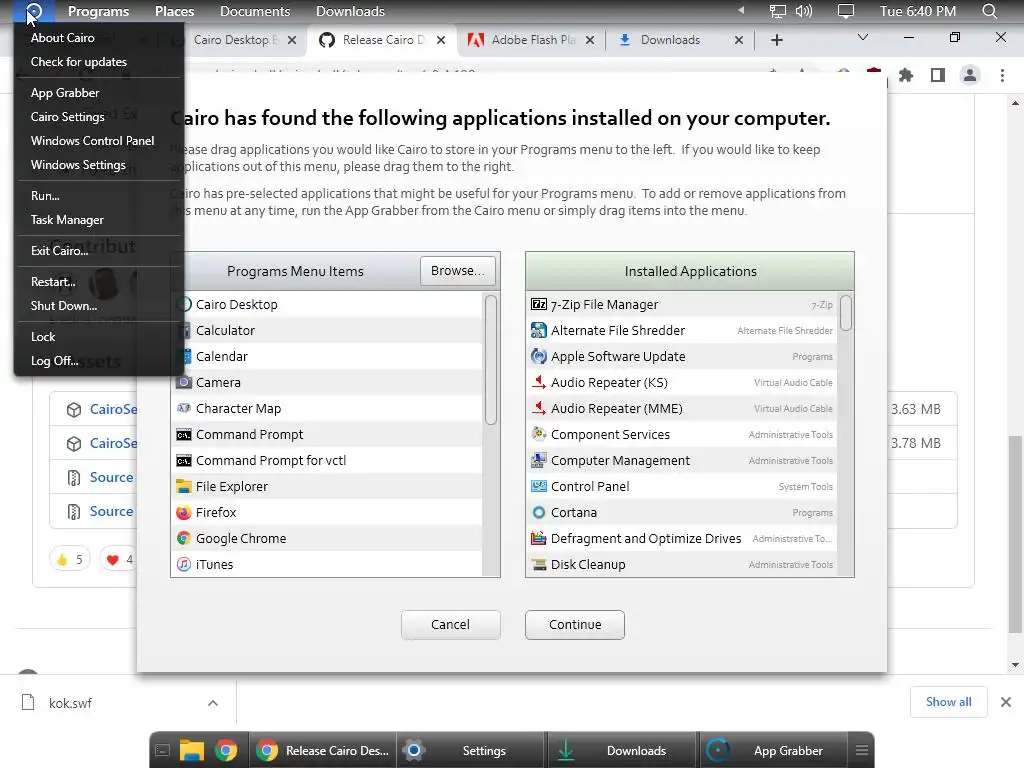
Task: Click the search magnifier in the menu bar
Action: [x=989, y=11]
